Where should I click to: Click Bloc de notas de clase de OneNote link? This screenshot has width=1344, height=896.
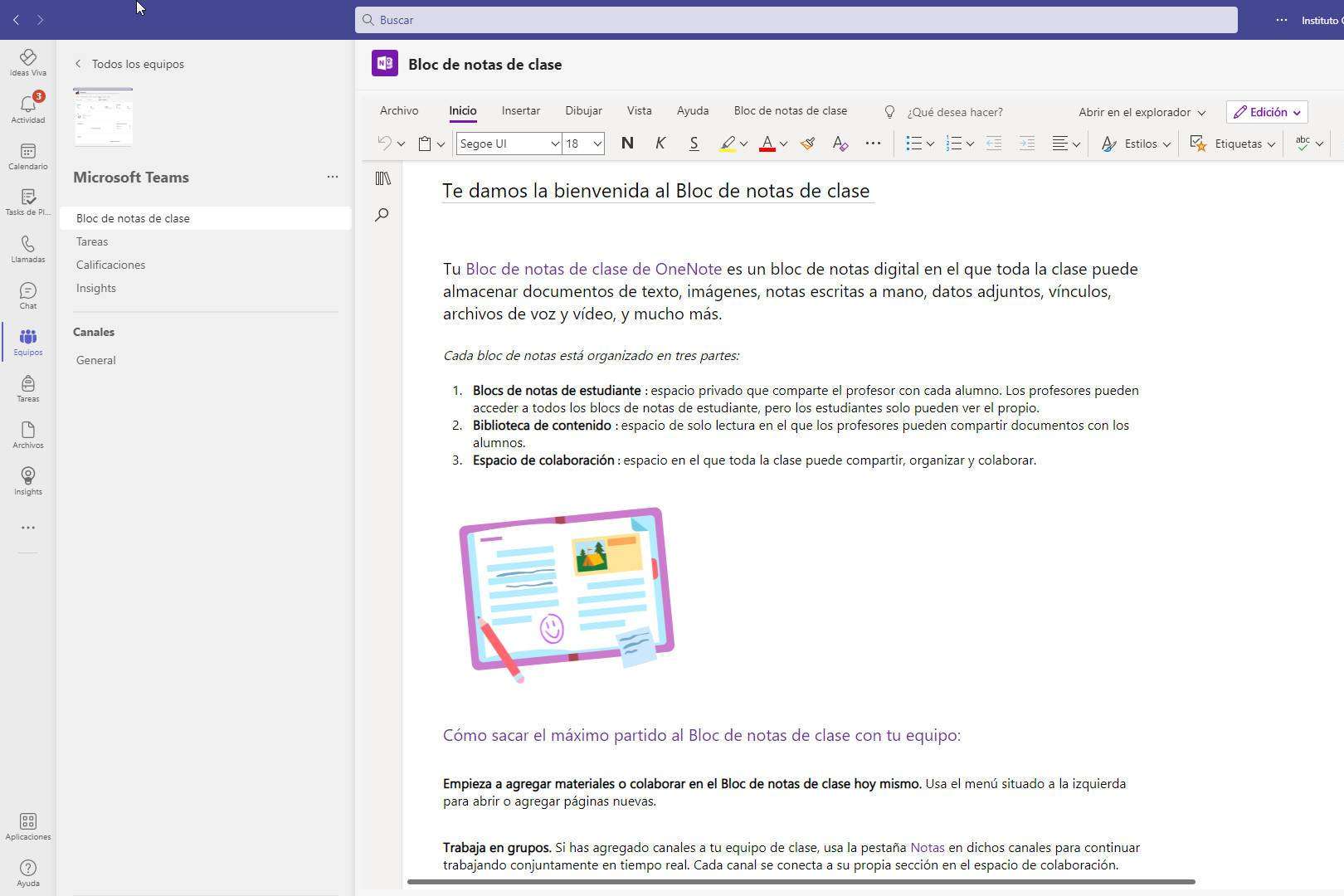click(594, 269)
